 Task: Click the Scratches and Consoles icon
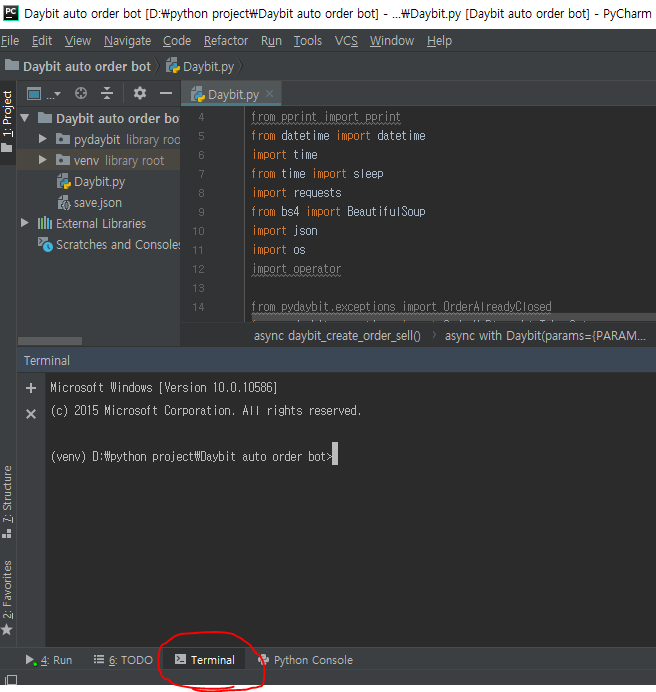point(45,244)
